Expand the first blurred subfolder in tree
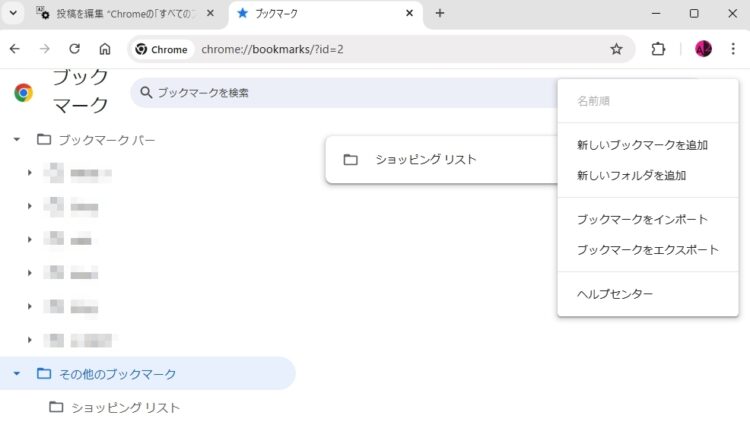Viewport: 750px width, 425px height. (30, 173)
